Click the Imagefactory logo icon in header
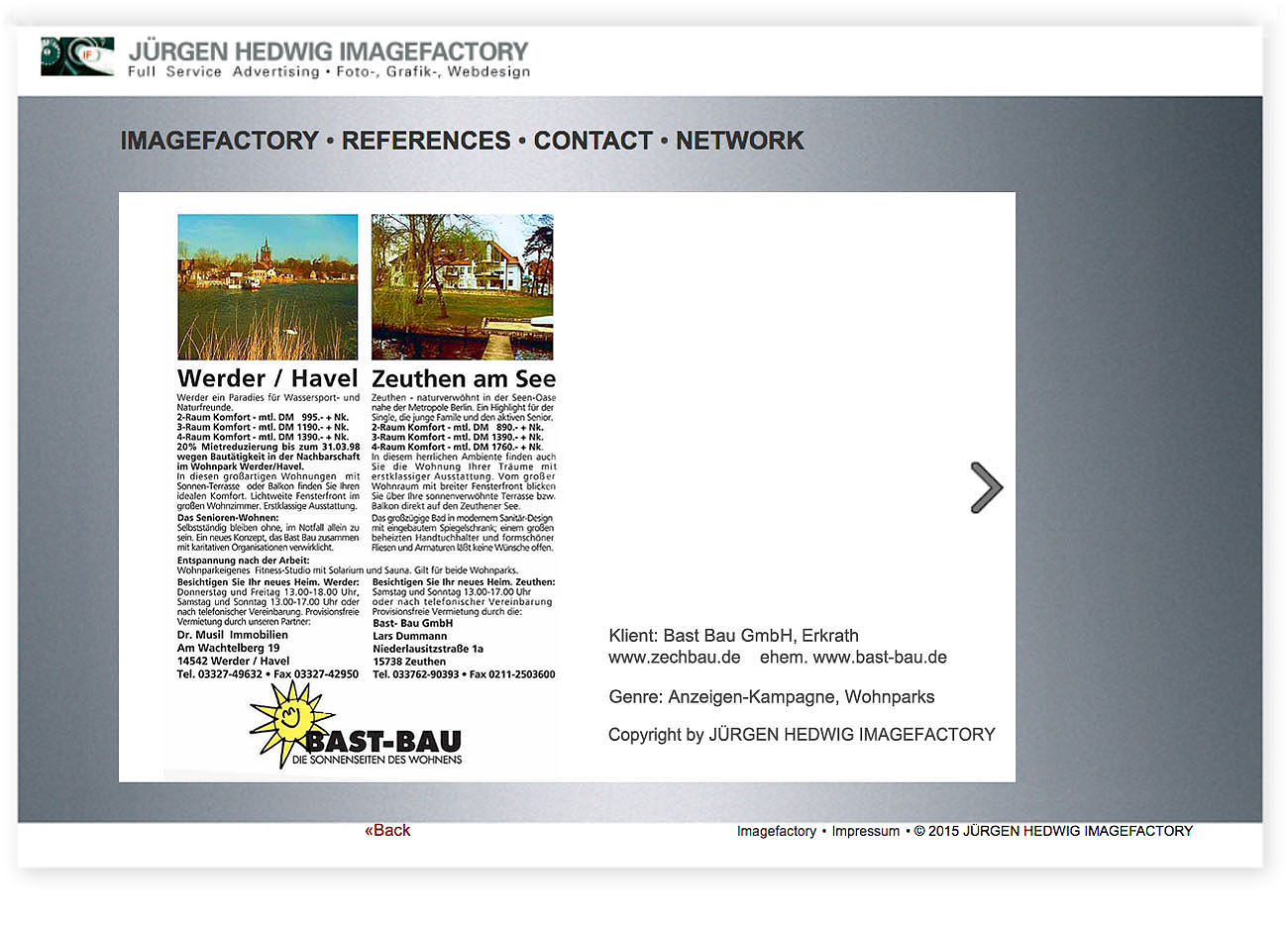The image size is (1288, 926). pyautogui.click(x=77, y=56)
